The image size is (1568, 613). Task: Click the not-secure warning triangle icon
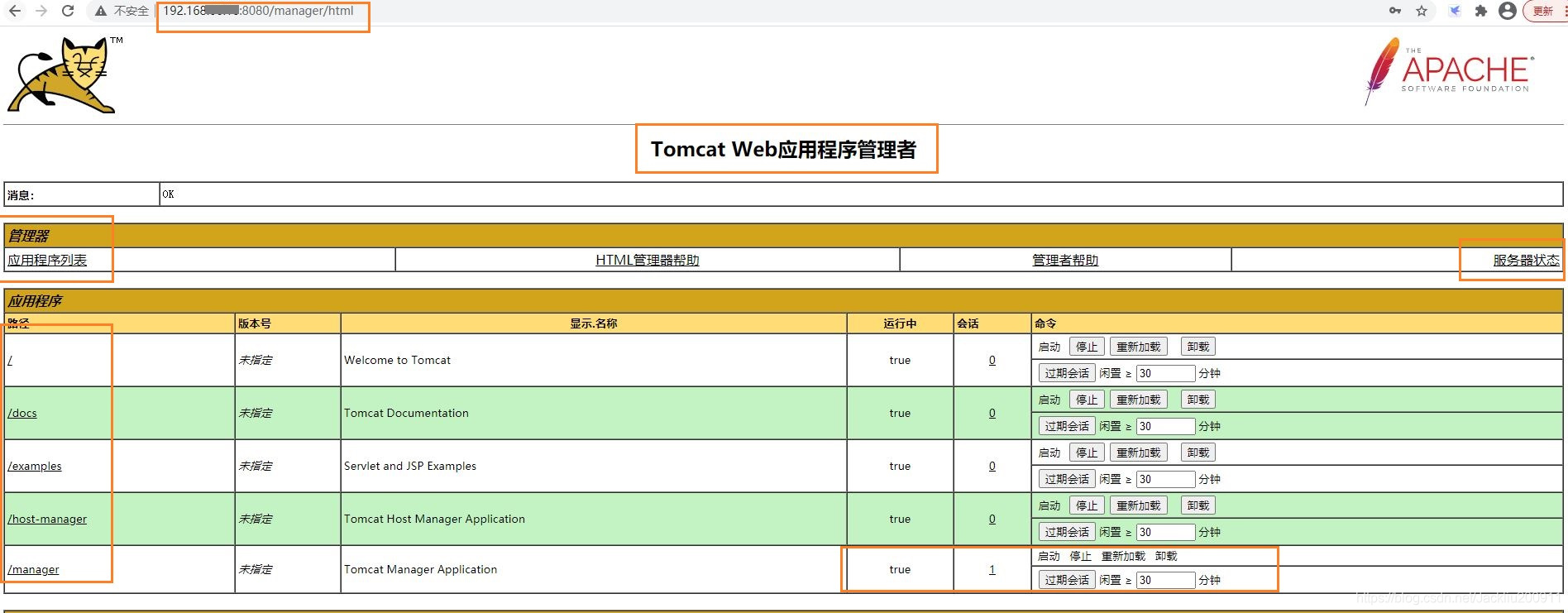coord(101,12)
